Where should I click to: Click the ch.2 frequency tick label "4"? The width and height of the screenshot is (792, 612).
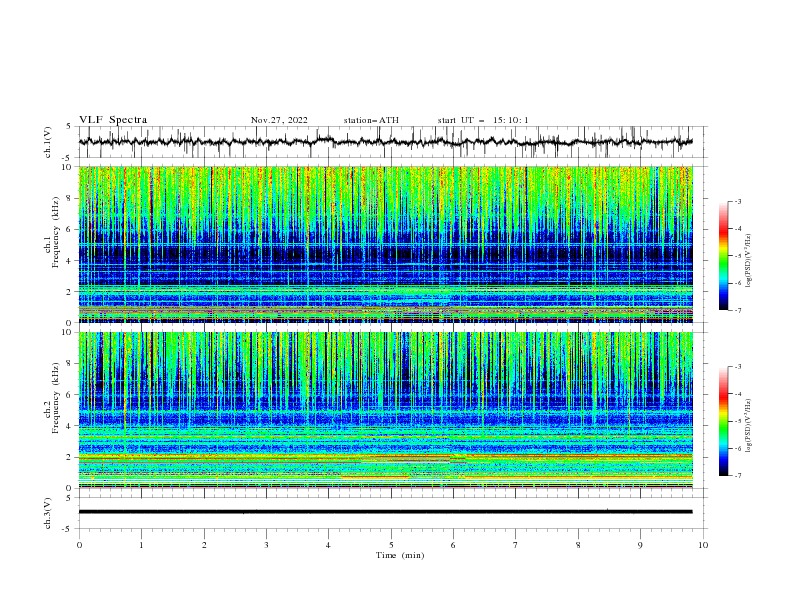pyautogui.click(x=69, y=426)
